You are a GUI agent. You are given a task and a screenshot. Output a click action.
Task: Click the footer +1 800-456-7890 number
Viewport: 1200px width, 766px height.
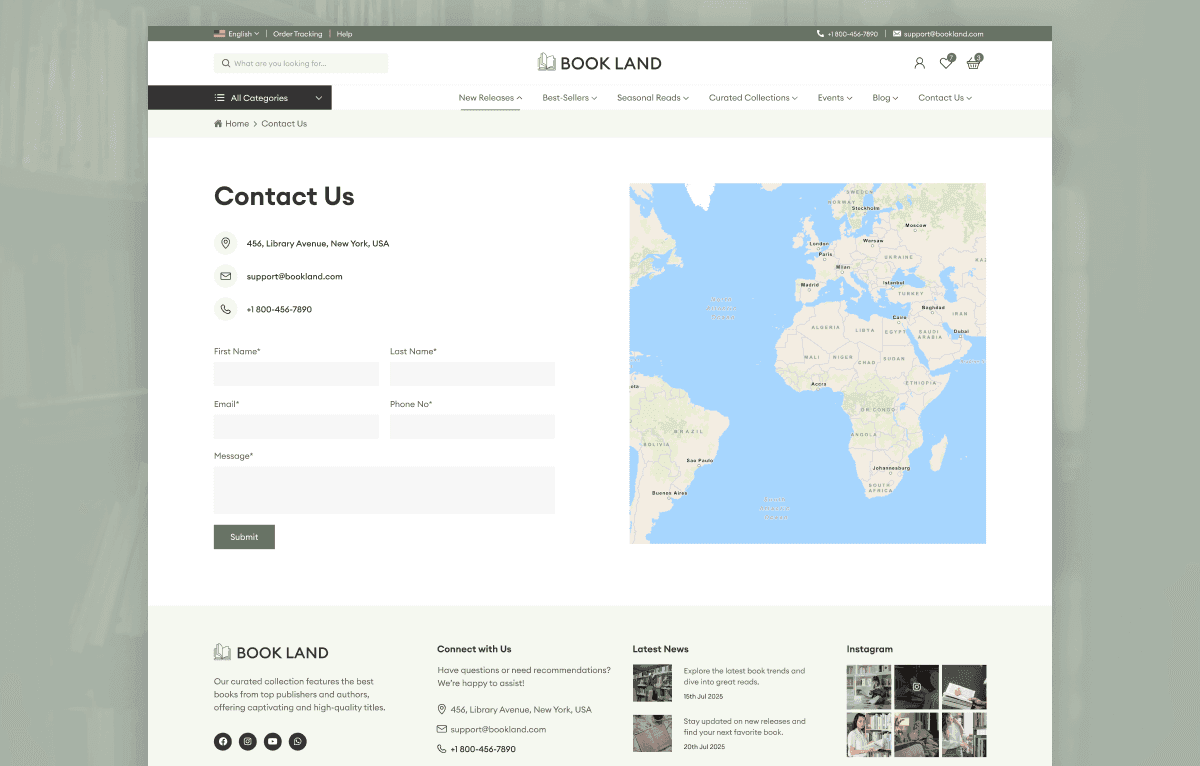click(483, 749)
